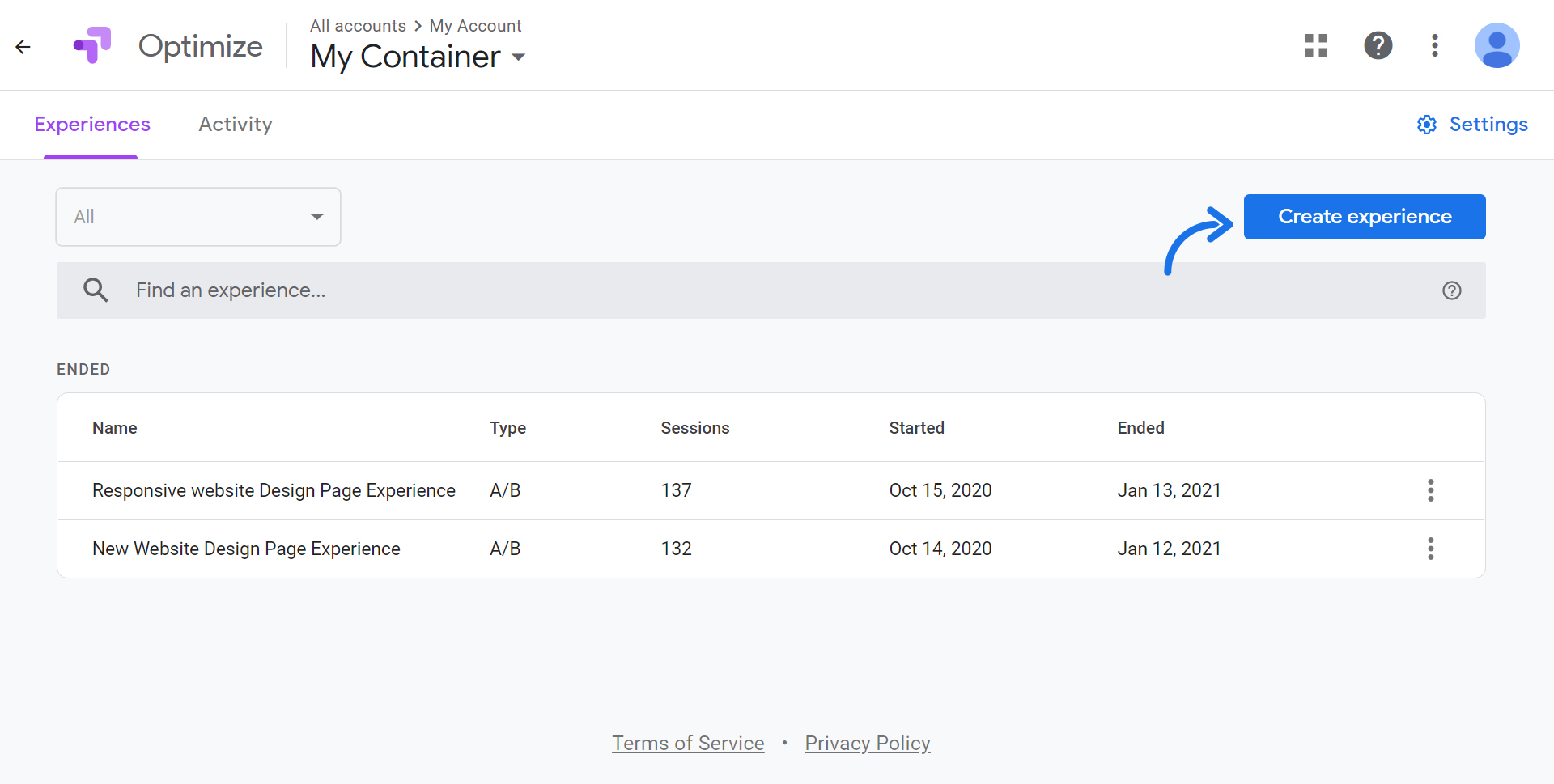Click the Type column header

pos(507,428)
